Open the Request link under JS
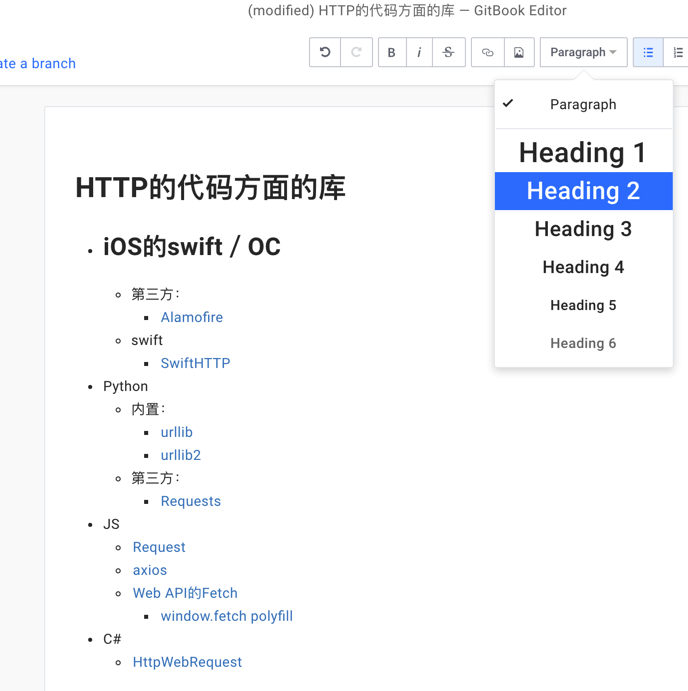The height and width of the screenshot is (691, 688). [159, 547]
